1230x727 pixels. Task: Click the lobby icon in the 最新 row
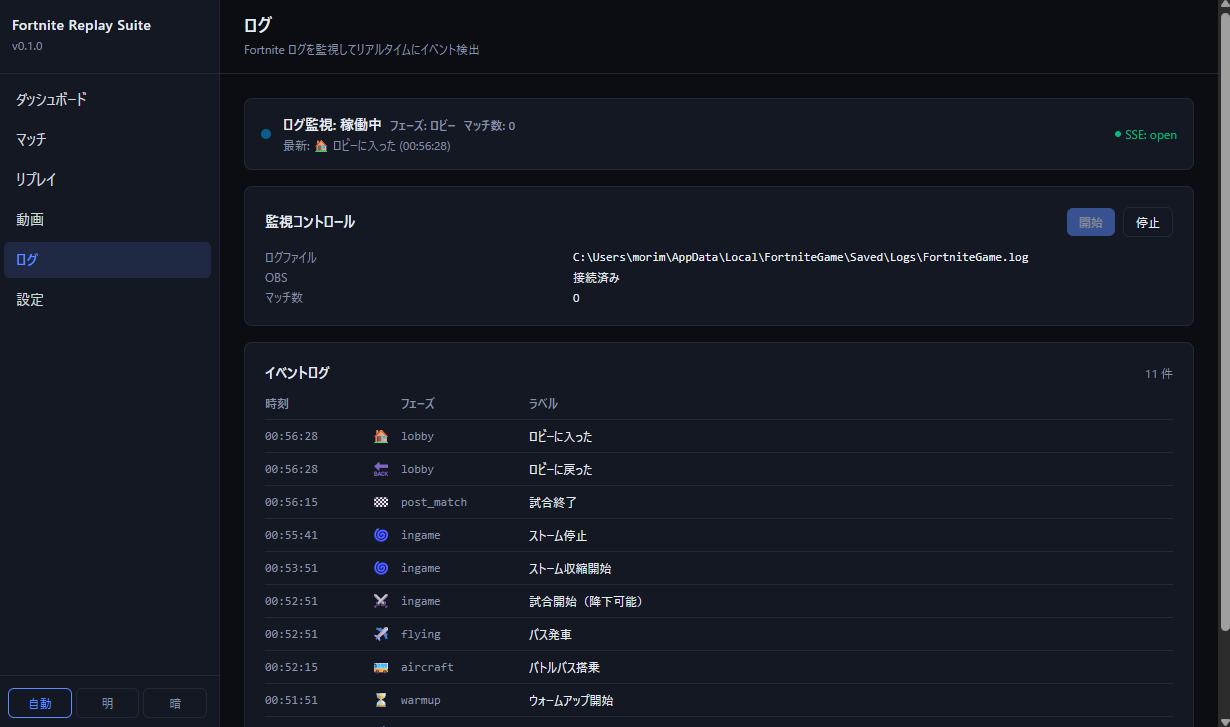coord(320,145)
